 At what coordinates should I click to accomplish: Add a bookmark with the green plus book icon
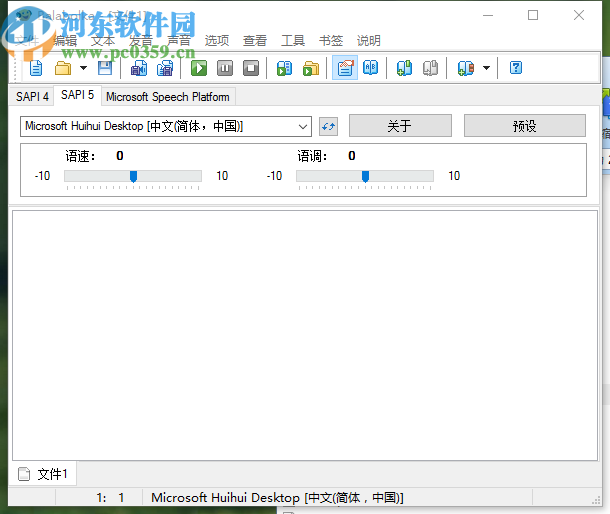tap(404, 68)
